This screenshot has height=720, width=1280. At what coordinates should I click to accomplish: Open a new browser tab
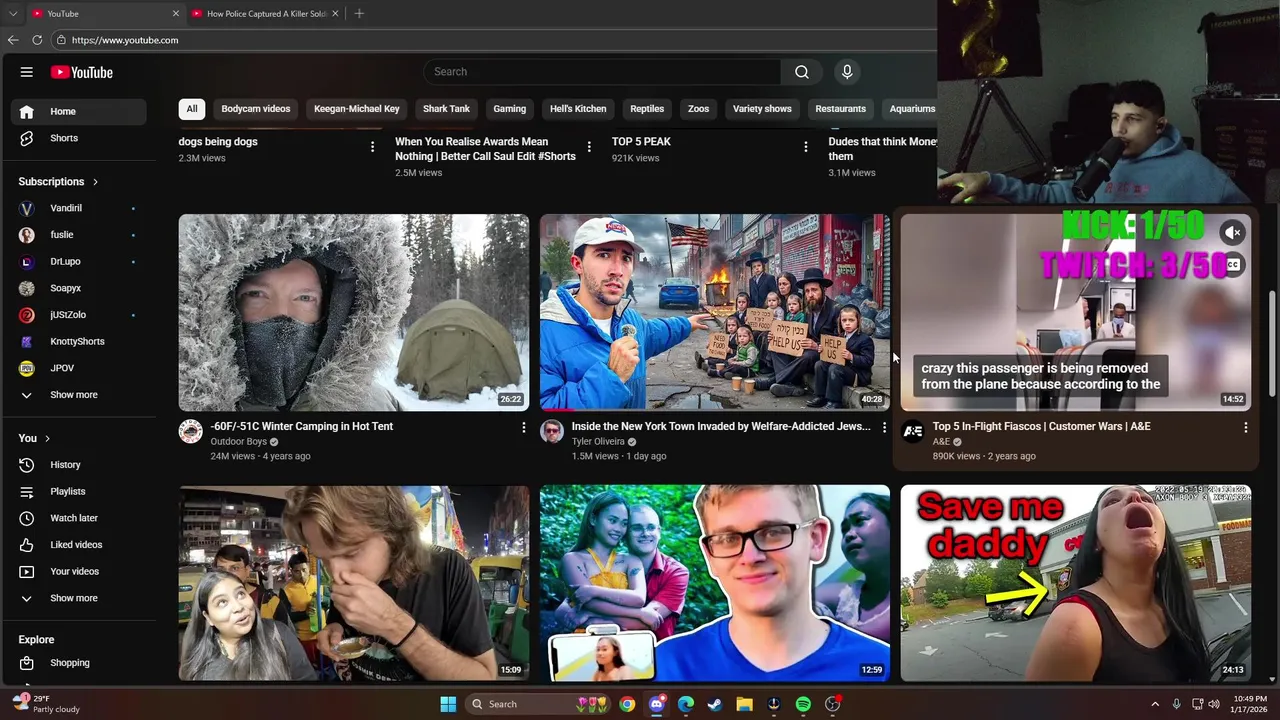(359, 14)
